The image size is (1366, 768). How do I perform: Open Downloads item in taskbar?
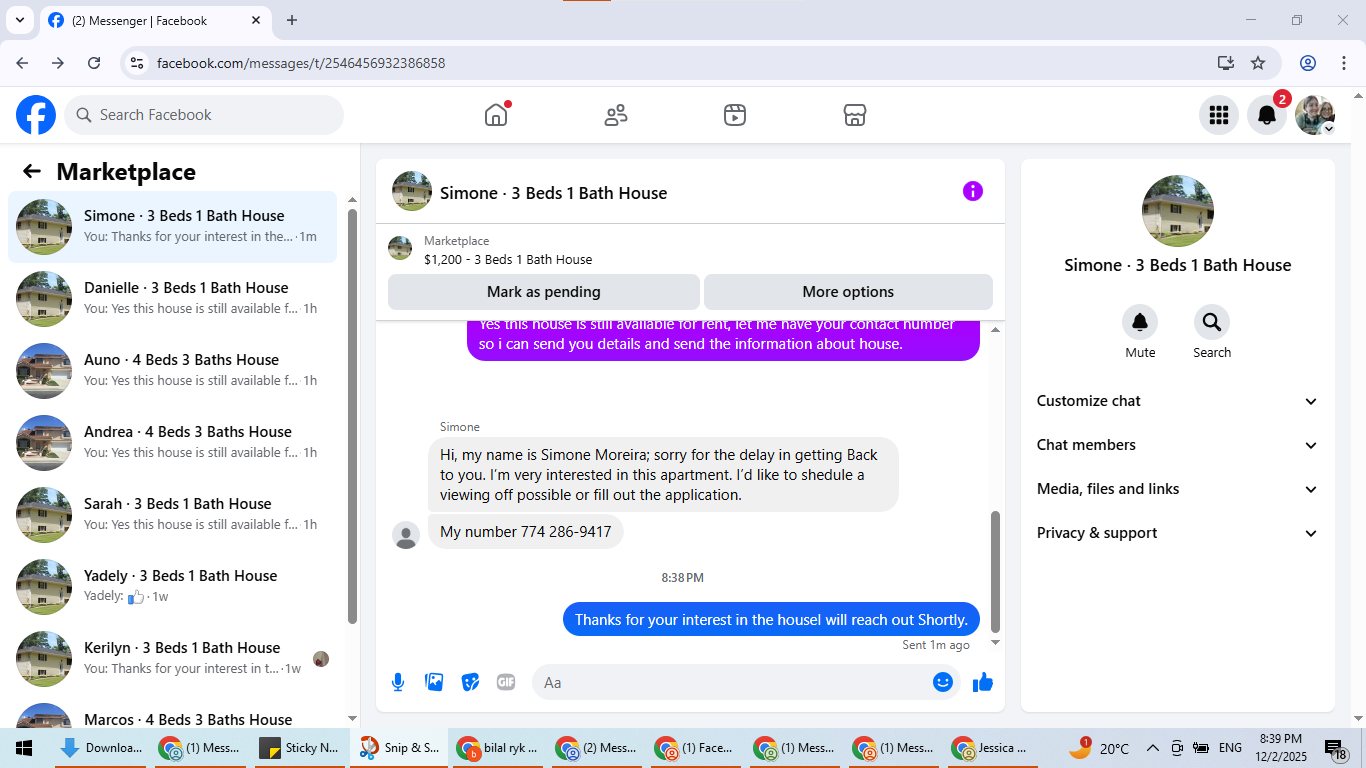101,748
